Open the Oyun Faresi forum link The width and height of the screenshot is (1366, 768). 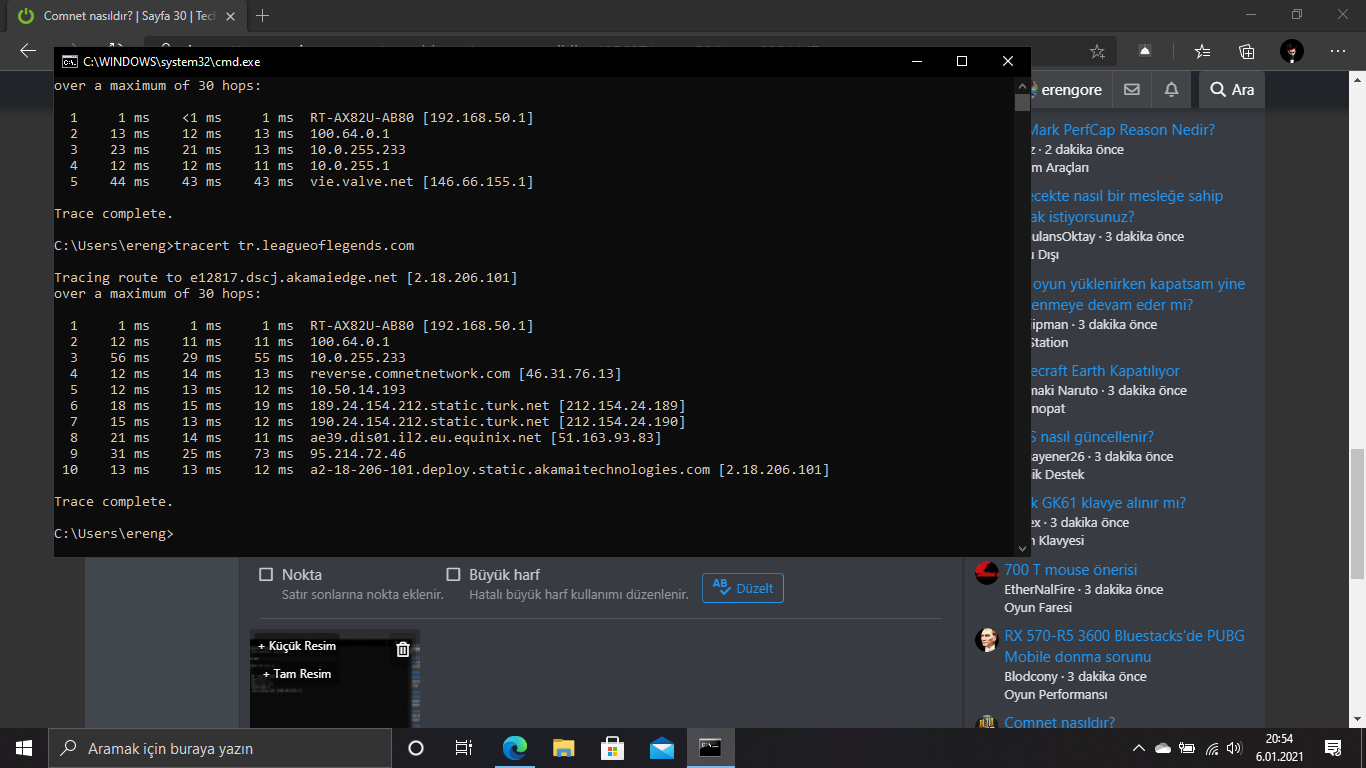coord(1038,608)
